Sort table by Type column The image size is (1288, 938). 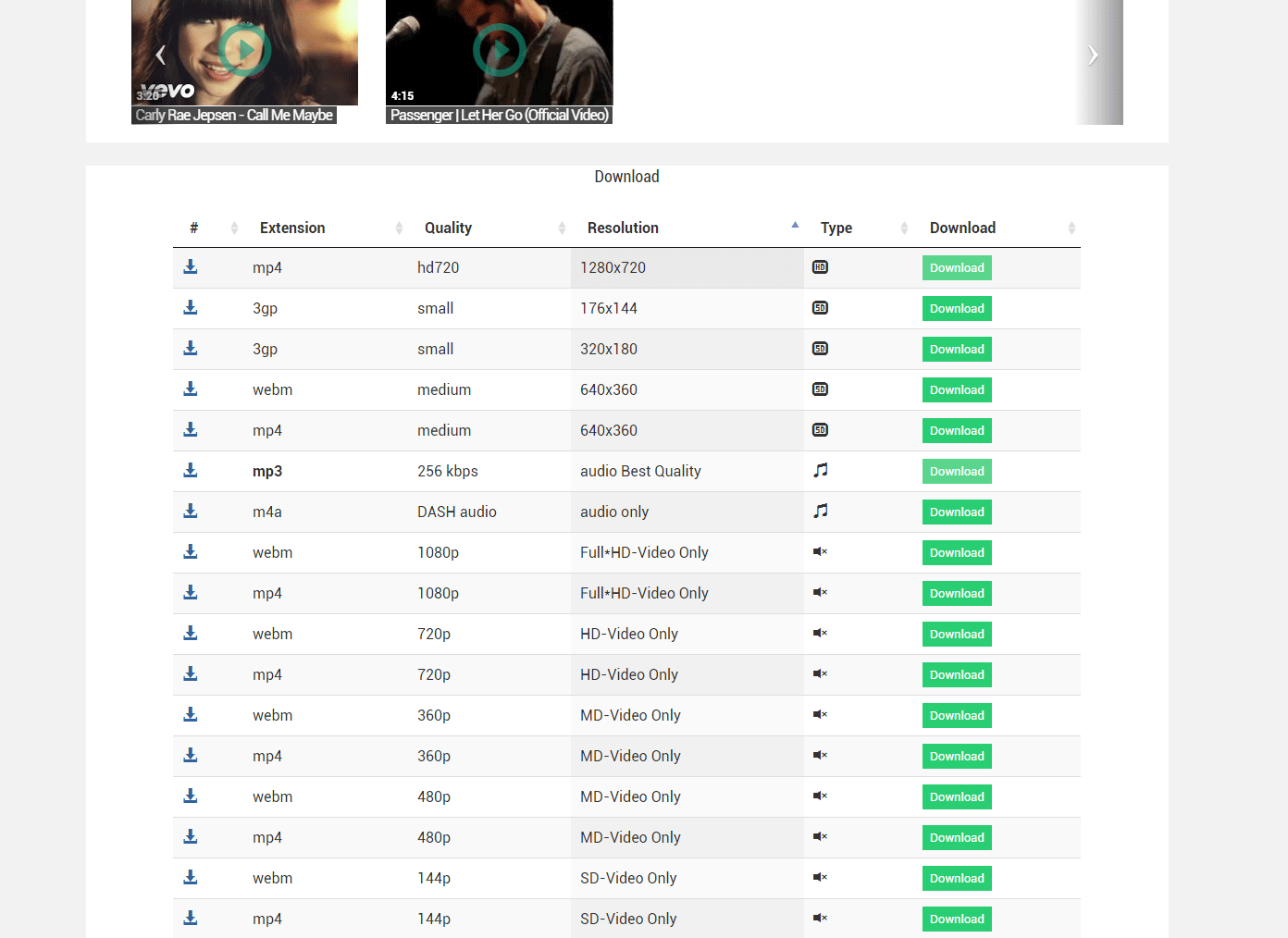836,228
